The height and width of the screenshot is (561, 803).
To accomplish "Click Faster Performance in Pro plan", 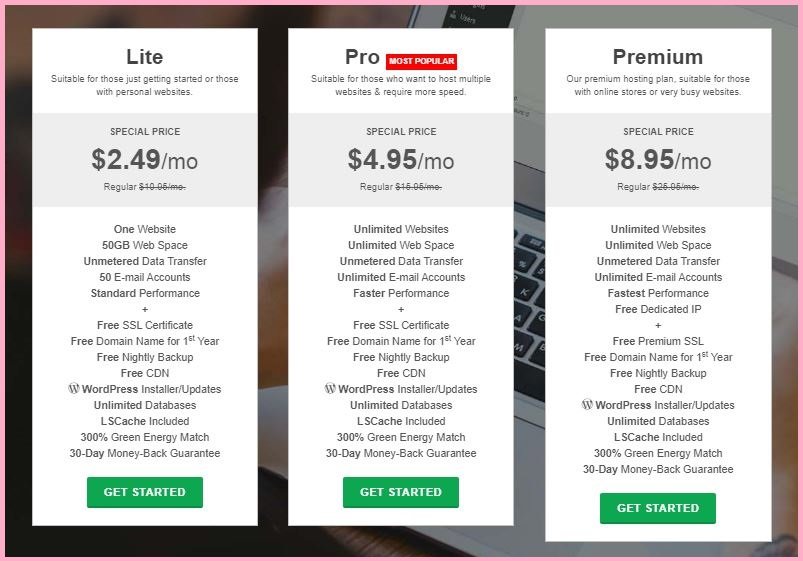I will click(x=401, y=293).
